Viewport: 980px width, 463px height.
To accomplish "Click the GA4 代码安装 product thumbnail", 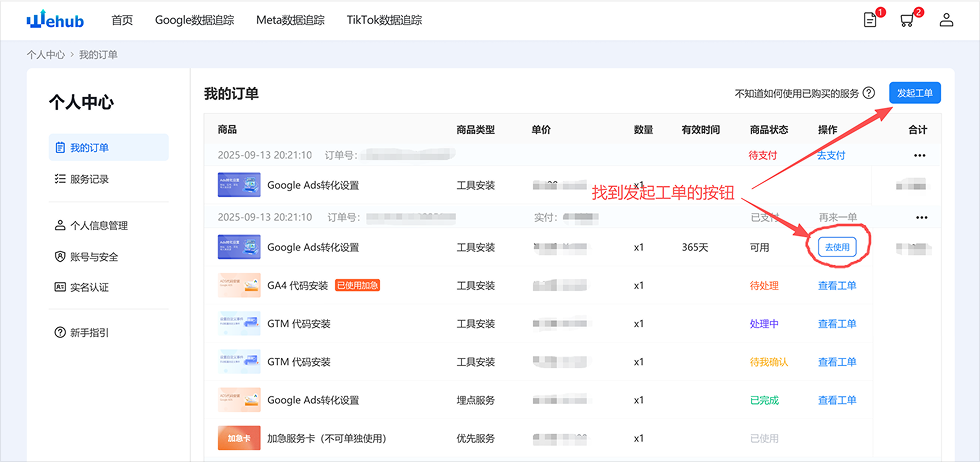I will (x=239, y=285).
